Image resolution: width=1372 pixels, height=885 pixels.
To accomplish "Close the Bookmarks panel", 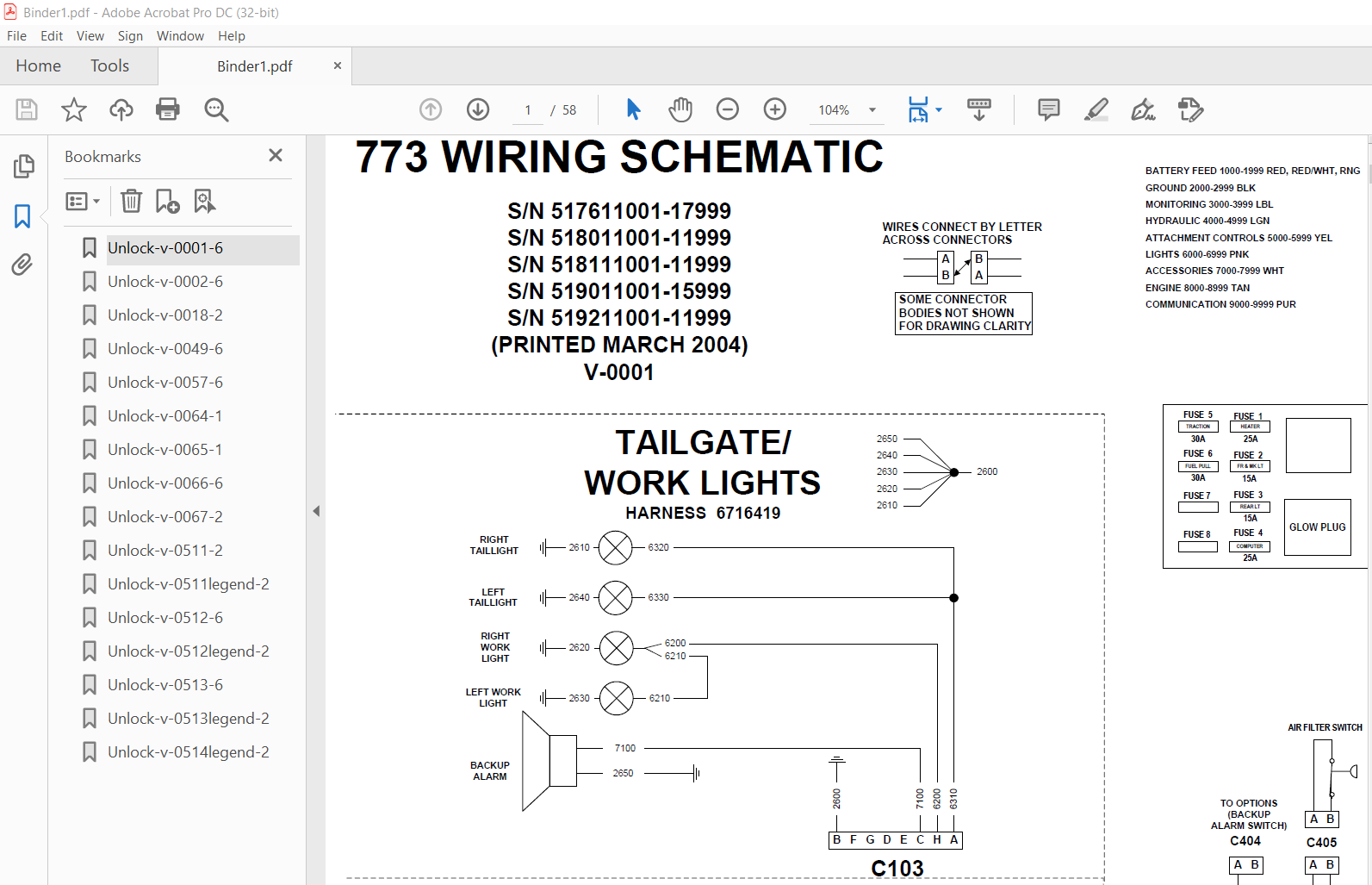I will pyautogui.click(x=276, y=155).
